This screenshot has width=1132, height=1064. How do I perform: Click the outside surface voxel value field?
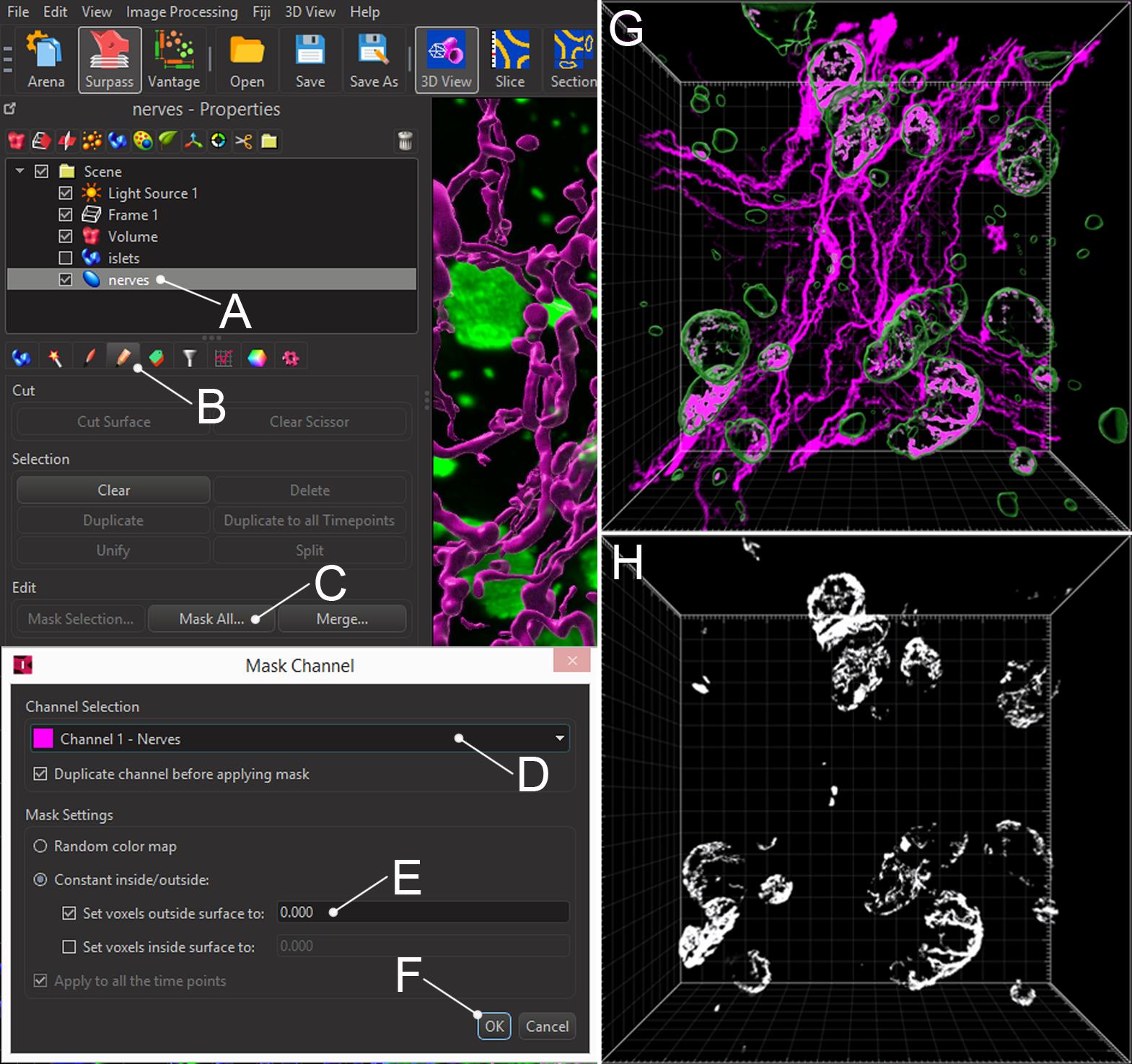coord(423,913)
